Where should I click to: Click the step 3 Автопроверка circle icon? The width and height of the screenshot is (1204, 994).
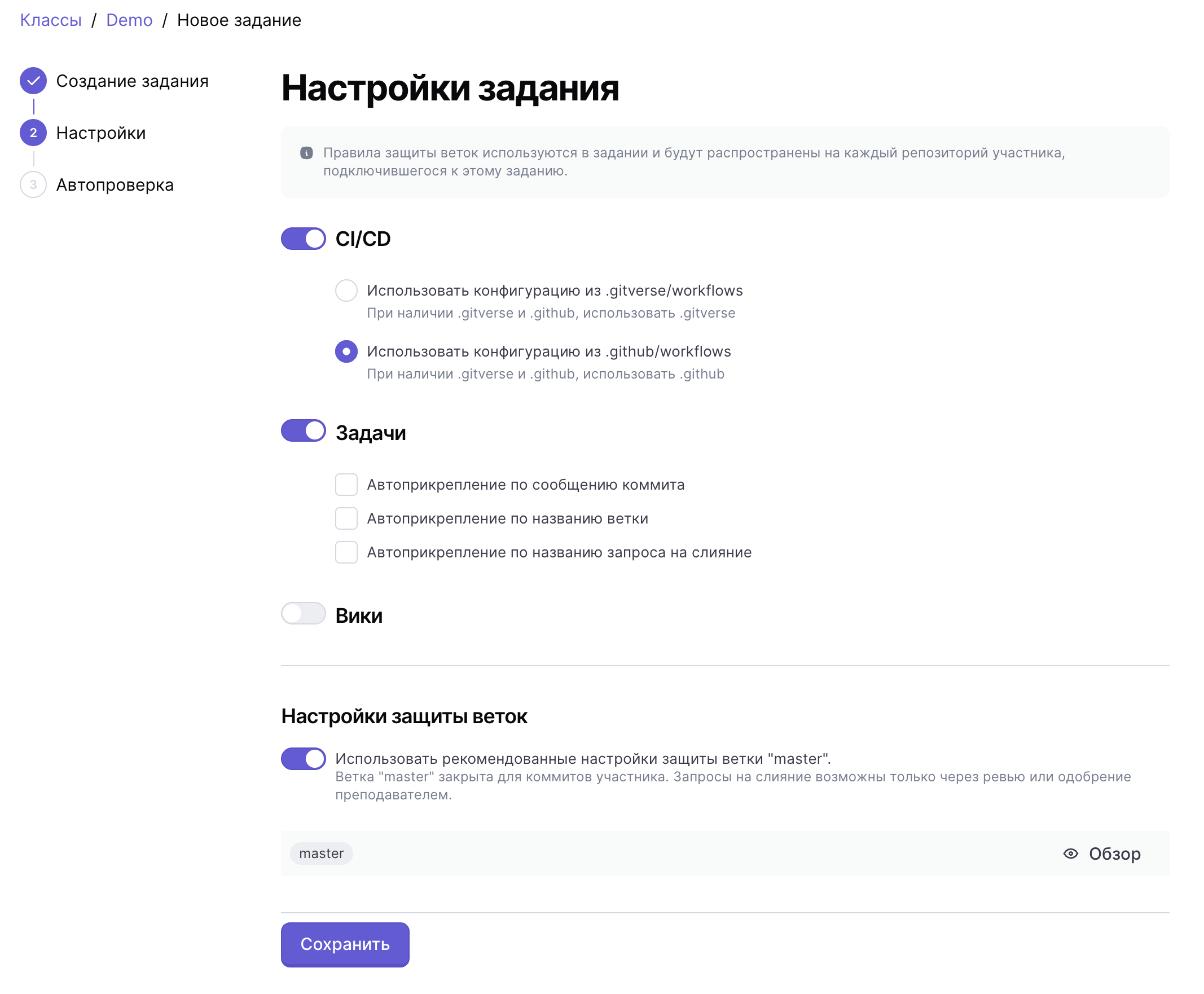33,185
